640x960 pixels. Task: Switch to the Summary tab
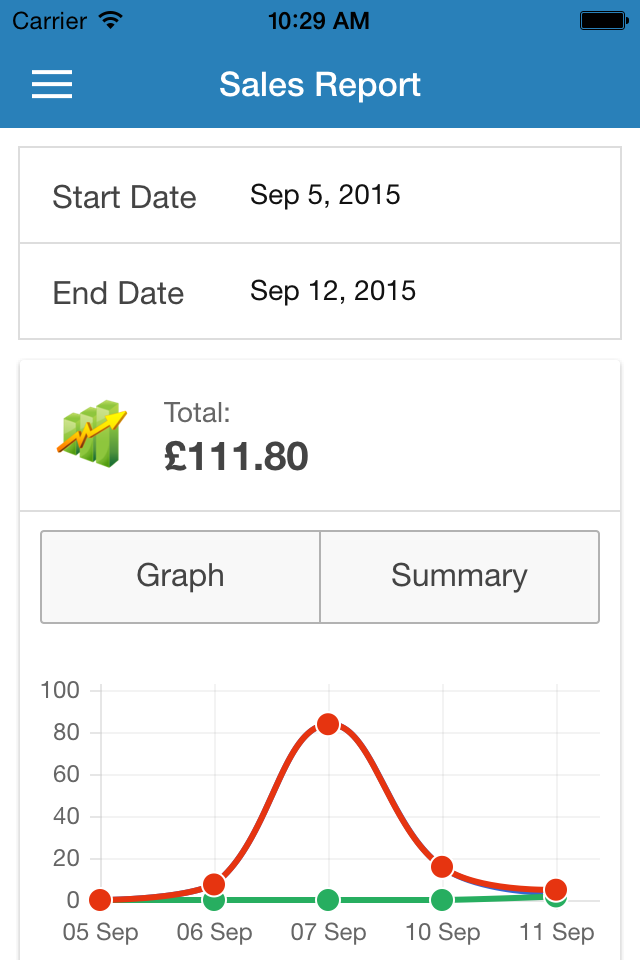coord(459,576)
